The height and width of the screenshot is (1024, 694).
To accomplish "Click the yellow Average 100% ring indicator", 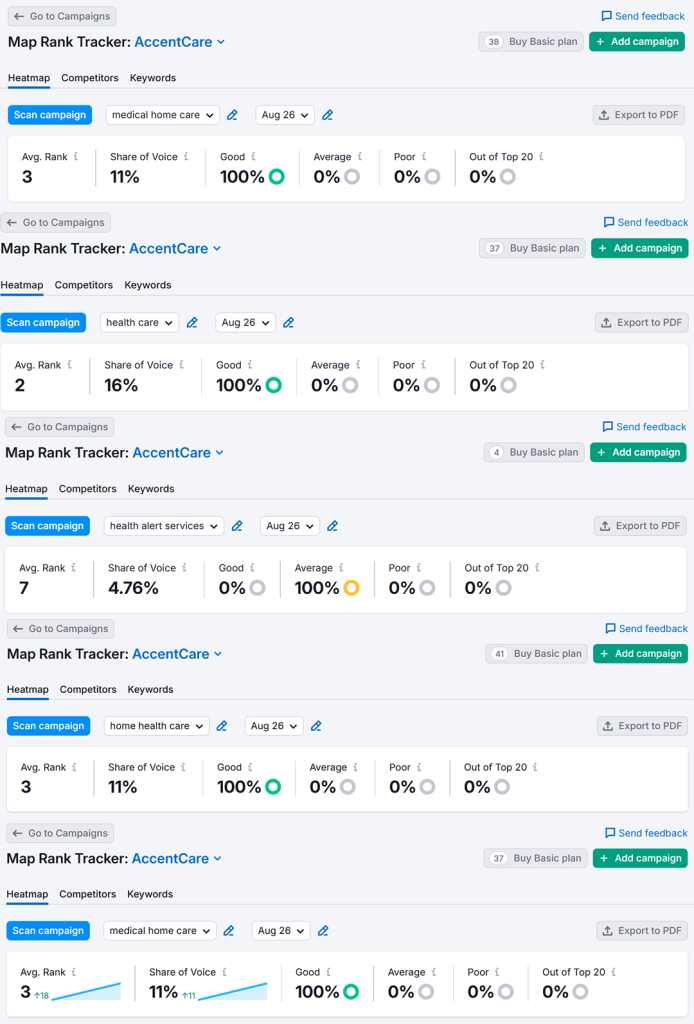I will 351,588.
